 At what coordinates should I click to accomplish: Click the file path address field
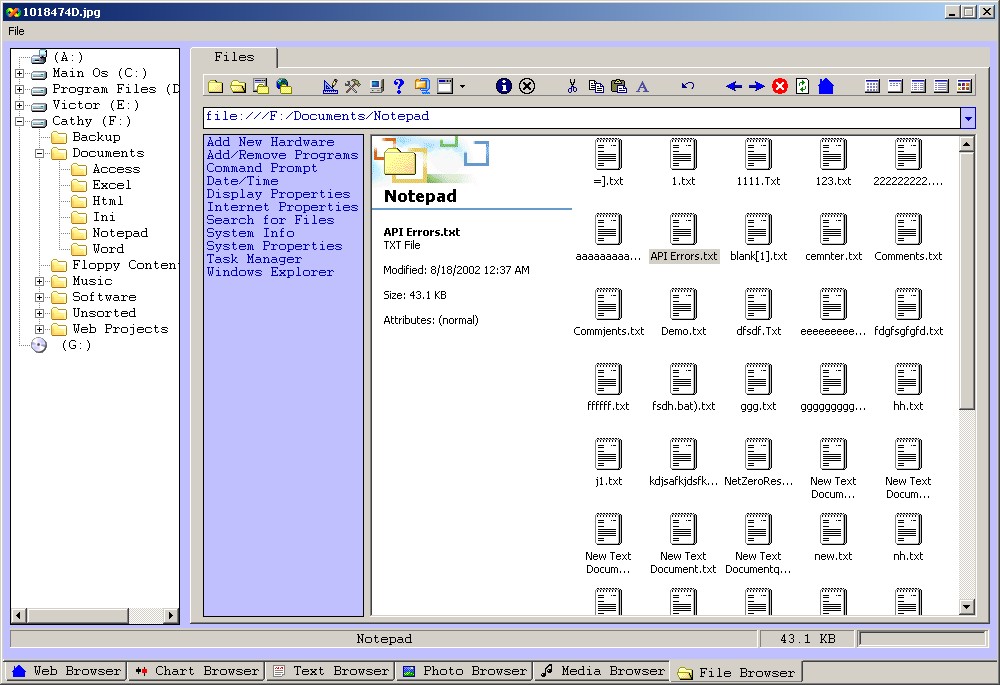[582, 117]
